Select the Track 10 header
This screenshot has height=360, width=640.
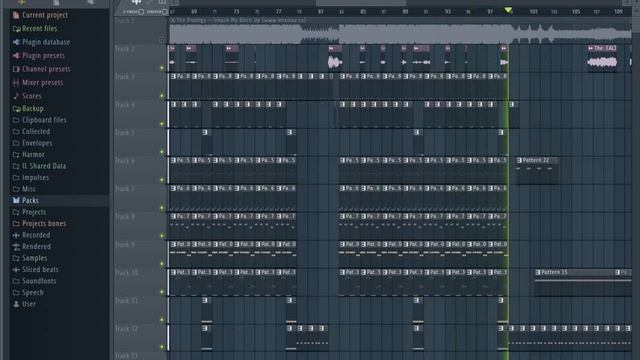[x=140, y=282]
